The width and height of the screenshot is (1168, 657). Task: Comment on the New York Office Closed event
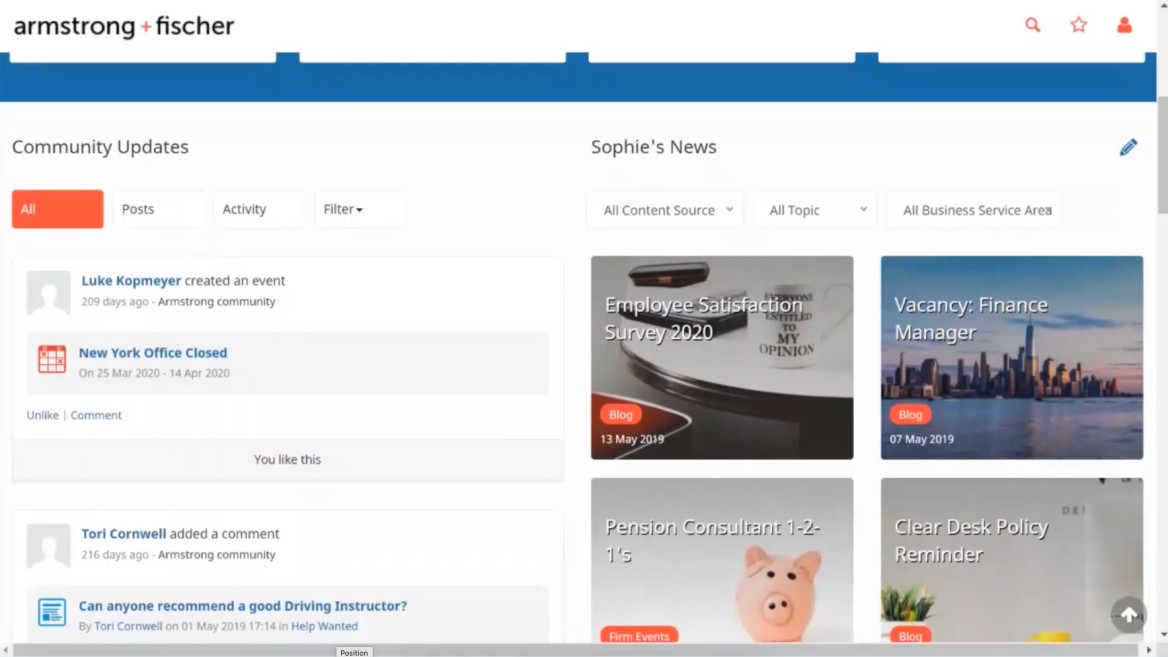[x=96, y=414]
